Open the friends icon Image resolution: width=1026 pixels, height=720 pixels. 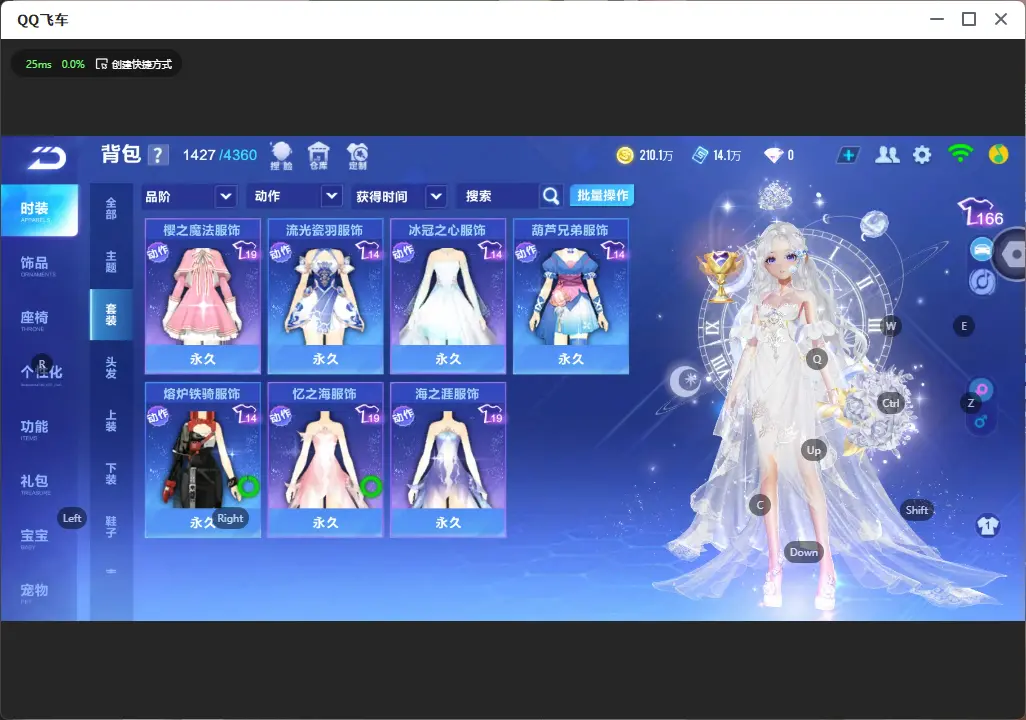(x=887, y=155)
